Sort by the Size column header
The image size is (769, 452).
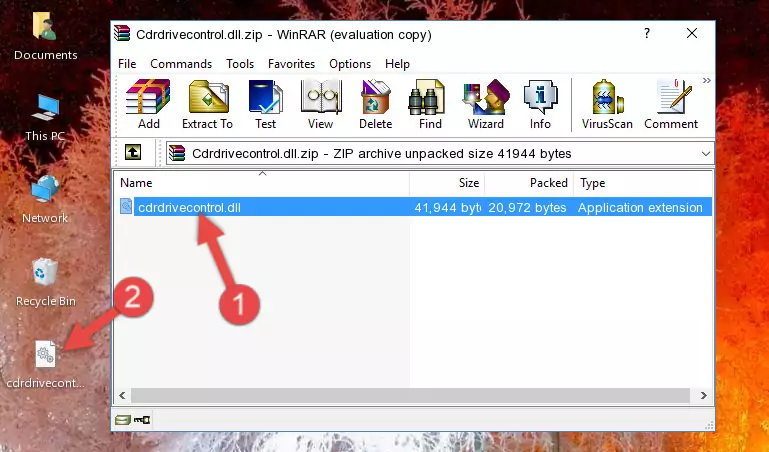447,183
